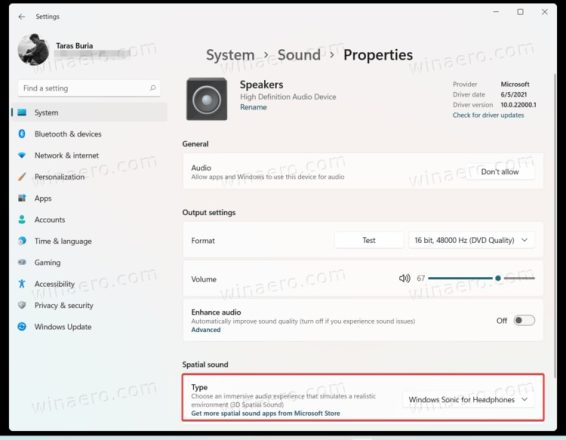
Task: Click the Test format button
Action: point(369,240)
